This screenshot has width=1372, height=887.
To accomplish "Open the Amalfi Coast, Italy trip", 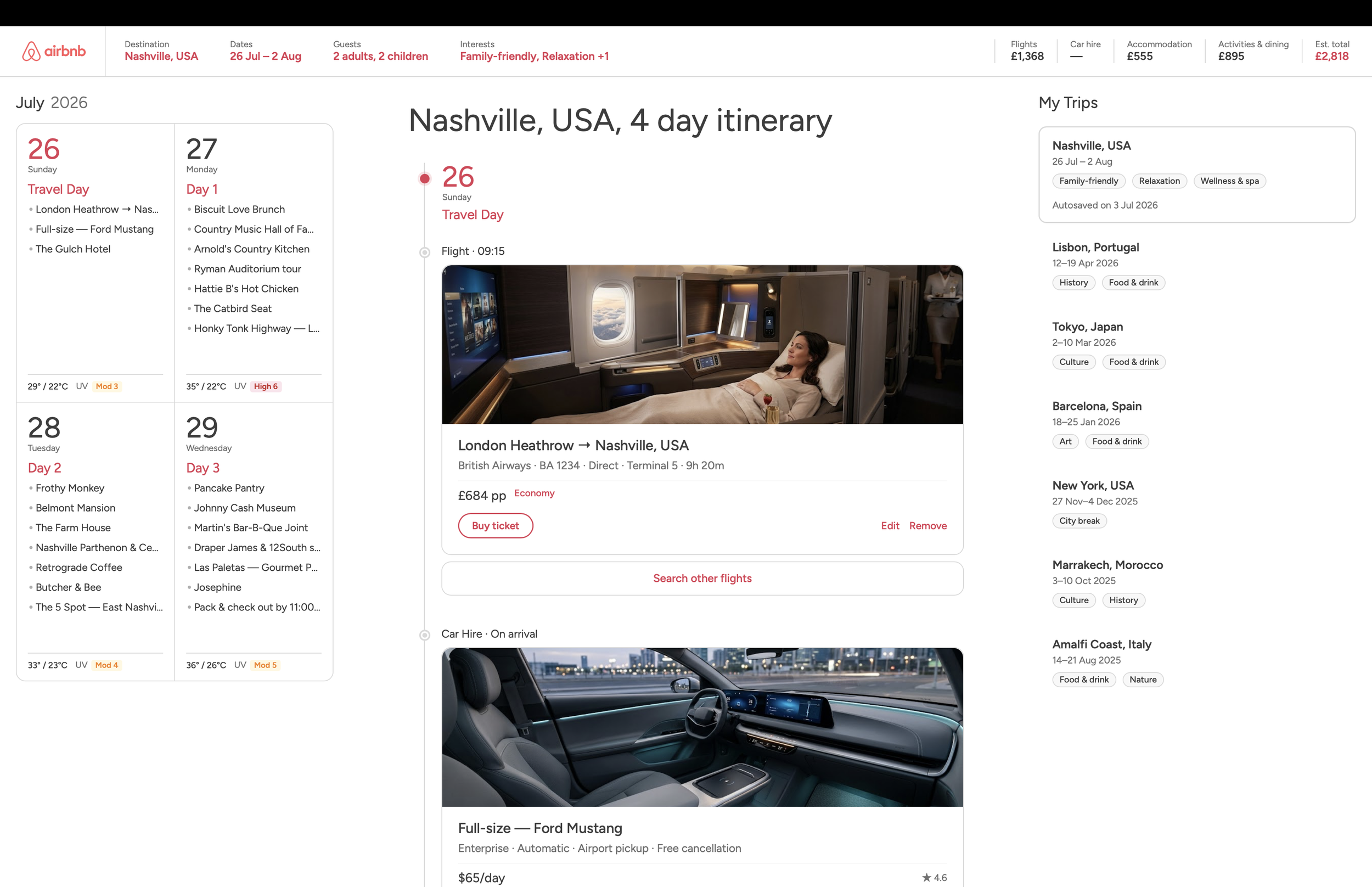I will (x=1197, y=664).
